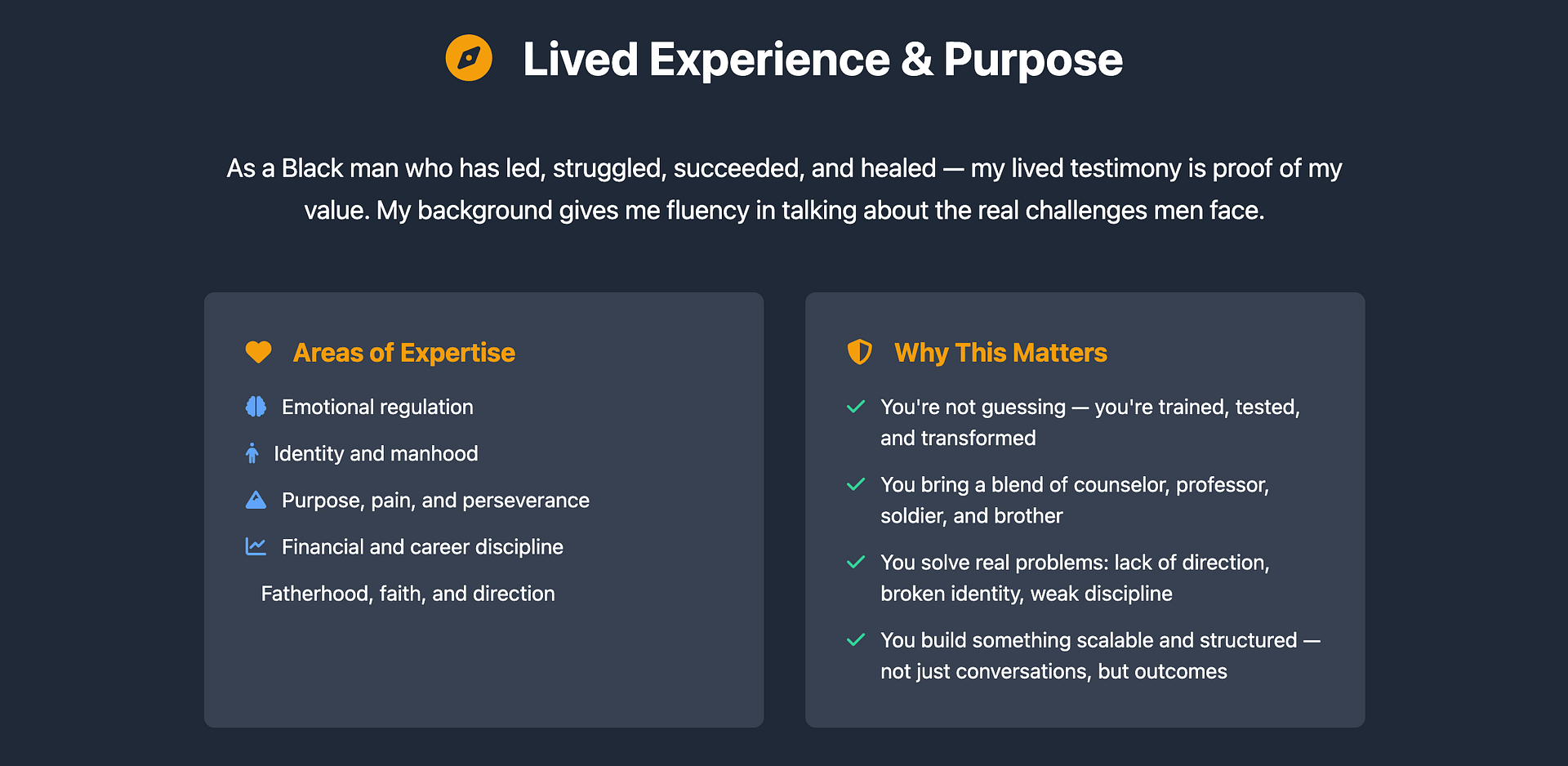The image size is (1568, 766).
Task: Click the "Identity and manhood" text
Action: tap(376, 453)
